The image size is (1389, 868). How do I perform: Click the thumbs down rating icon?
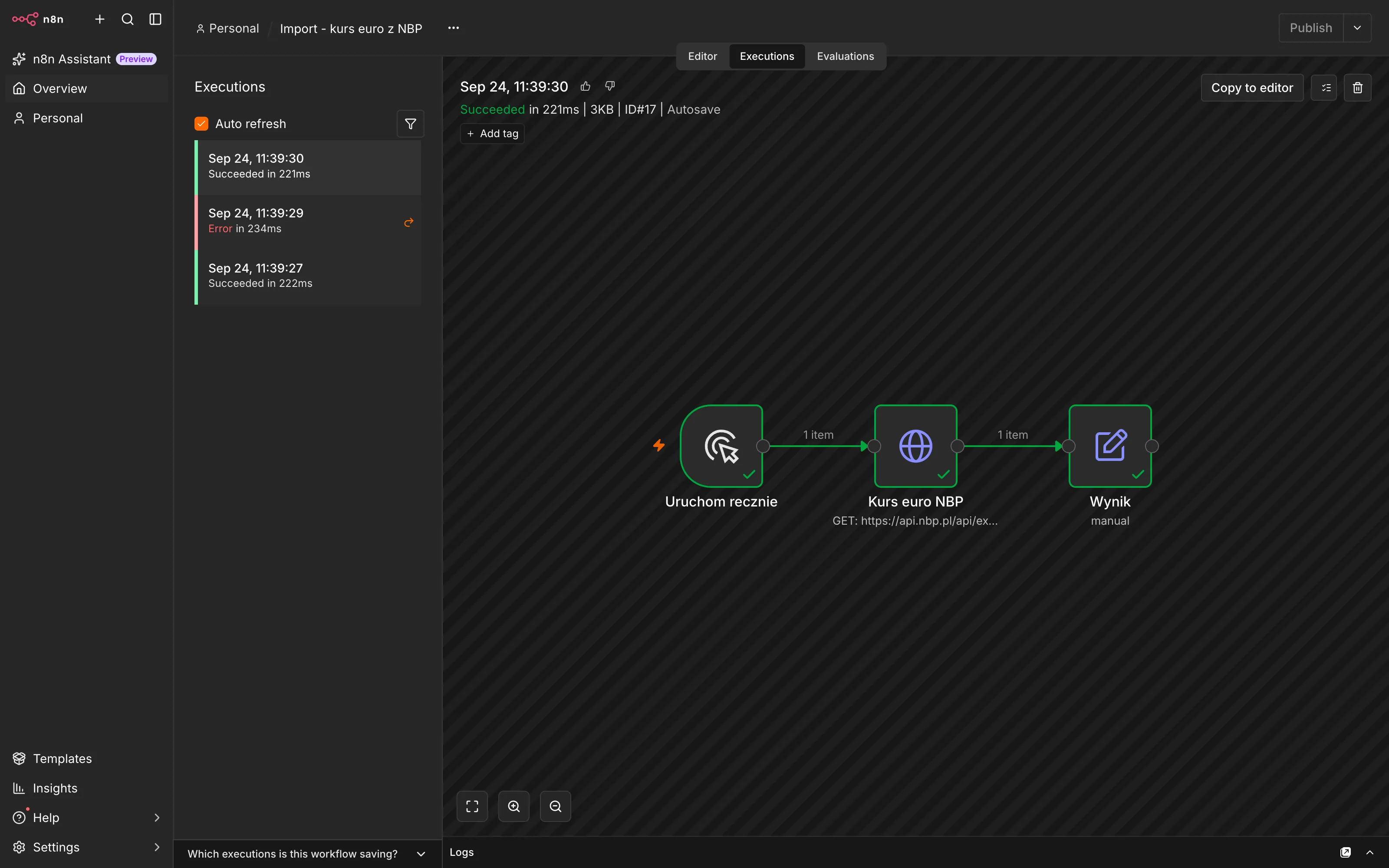click(x=610, y=86)
